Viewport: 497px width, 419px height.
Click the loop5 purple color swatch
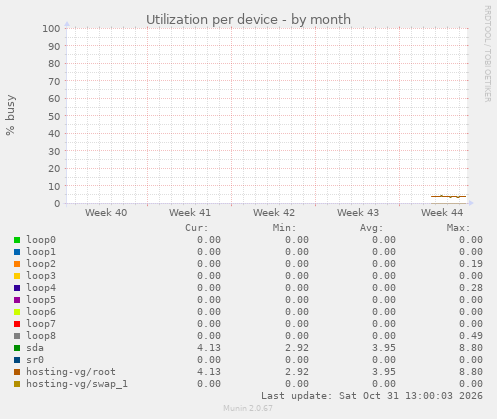pyautogui.click(x=17, y=300)
